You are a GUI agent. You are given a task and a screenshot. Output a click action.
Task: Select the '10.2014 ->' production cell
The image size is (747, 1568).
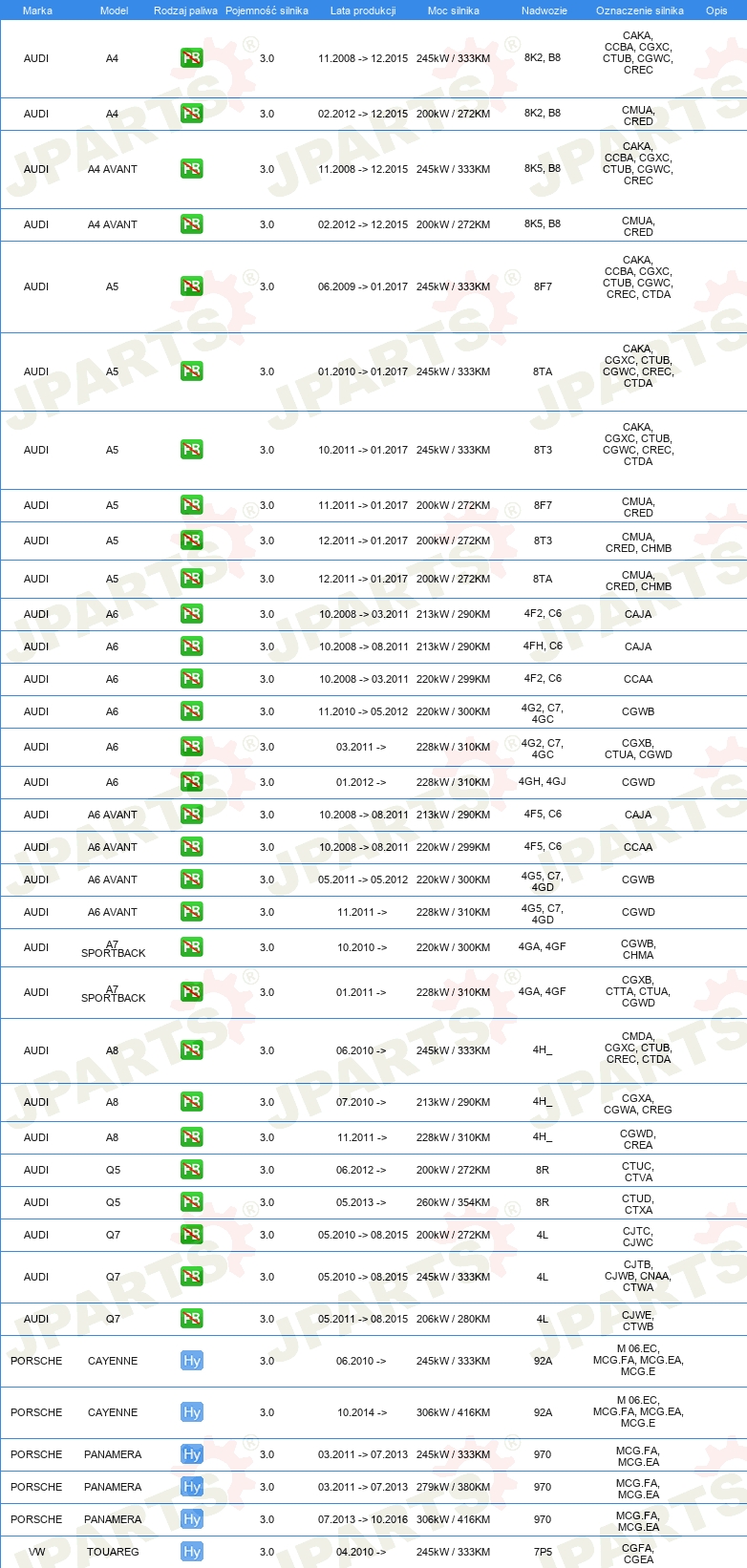362,1412
